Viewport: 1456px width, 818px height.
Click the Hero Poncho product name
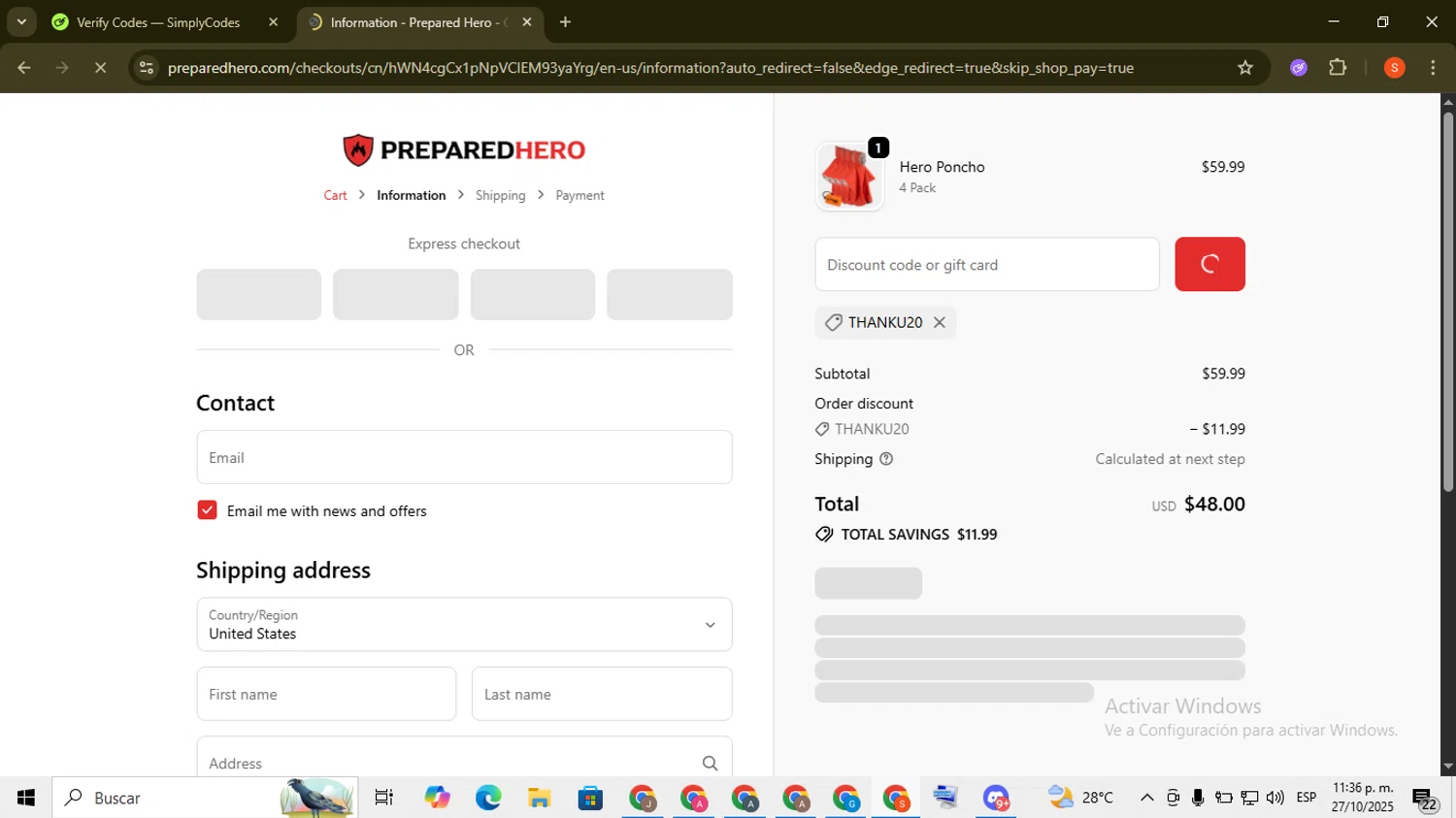tap(942, 167)
